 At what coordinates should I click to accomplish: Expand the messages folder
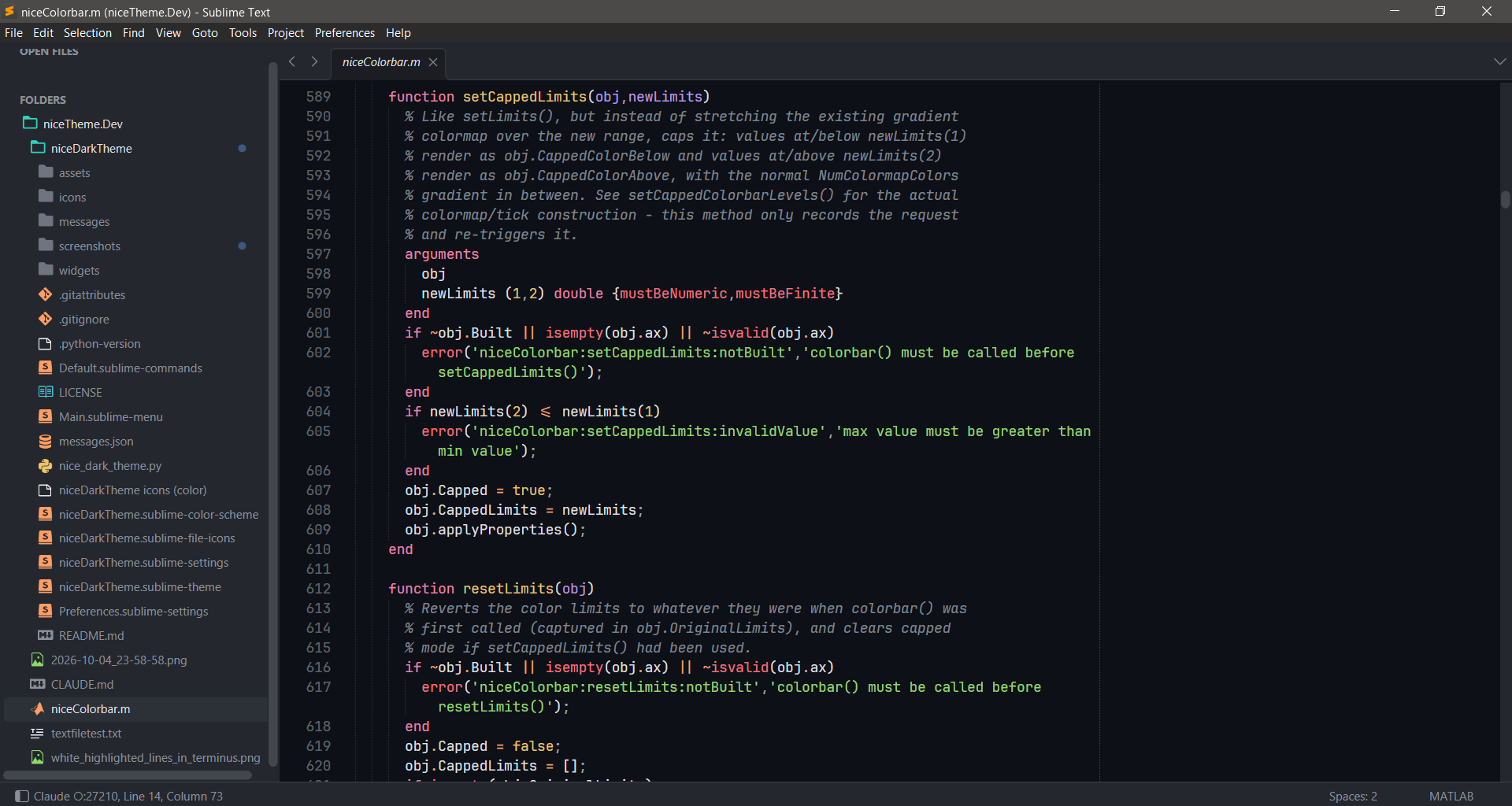click(x=84, y=221)
